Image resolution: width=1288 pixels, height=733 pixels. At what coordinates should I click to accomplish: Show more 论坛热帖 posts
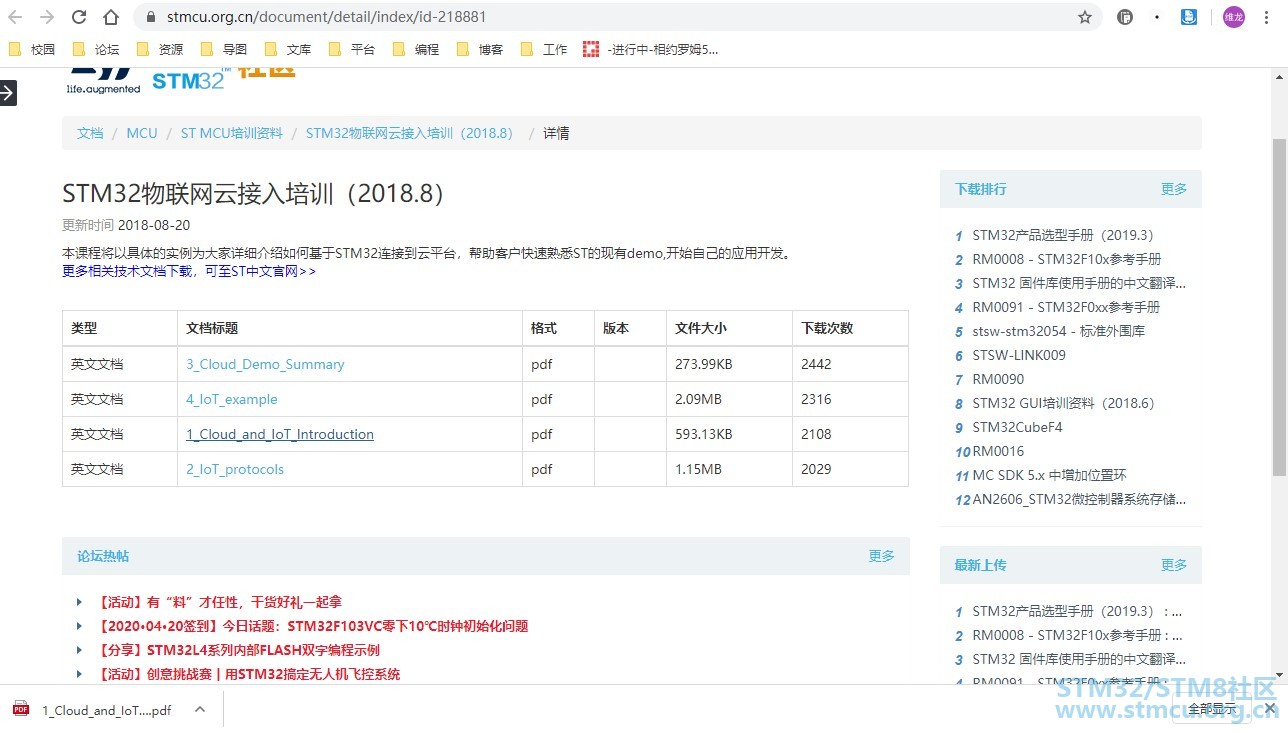(x=881, y=556)
